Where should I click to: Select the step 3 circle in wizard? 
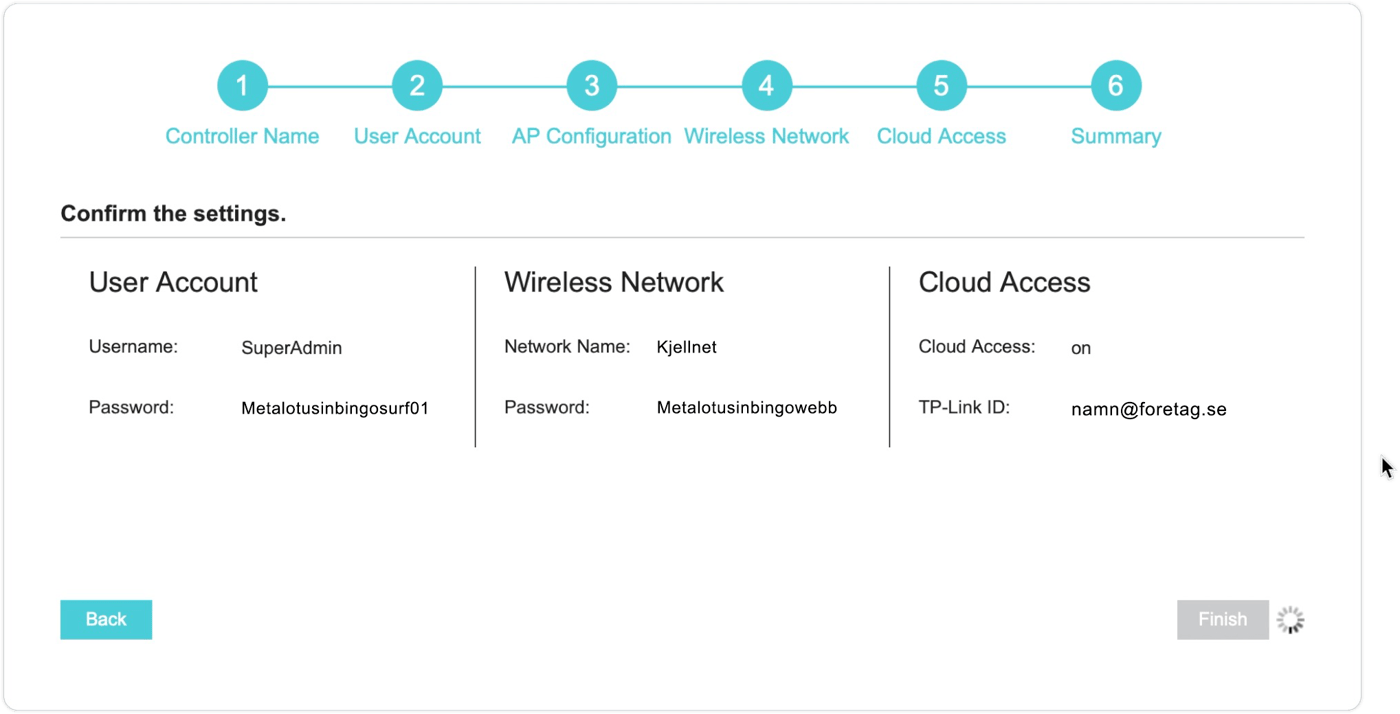pyautogui.click(x=591, y=86)
